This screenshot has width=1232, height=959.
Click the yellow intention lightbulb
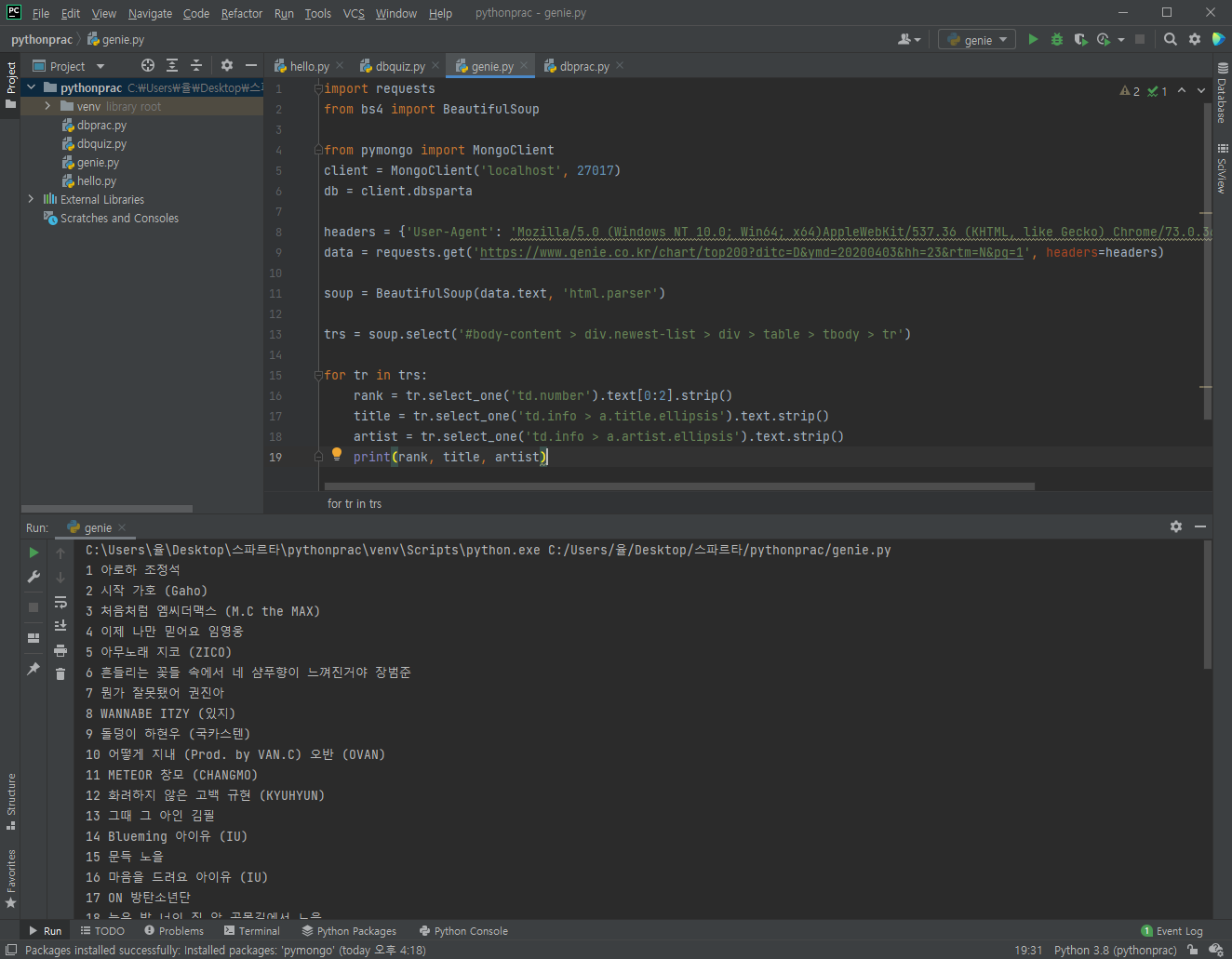(337, 455)
